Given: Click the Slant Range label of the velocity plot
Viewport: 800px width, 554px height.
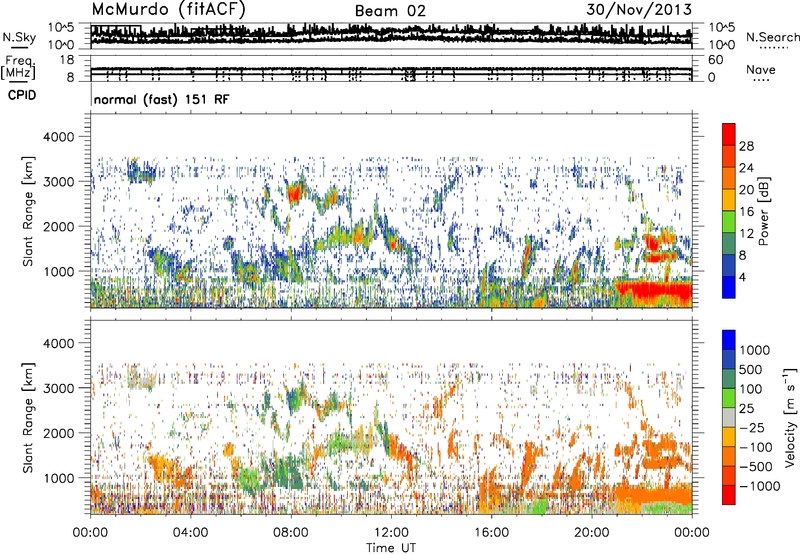Looking at the screenshot, I should coord(28,417).
